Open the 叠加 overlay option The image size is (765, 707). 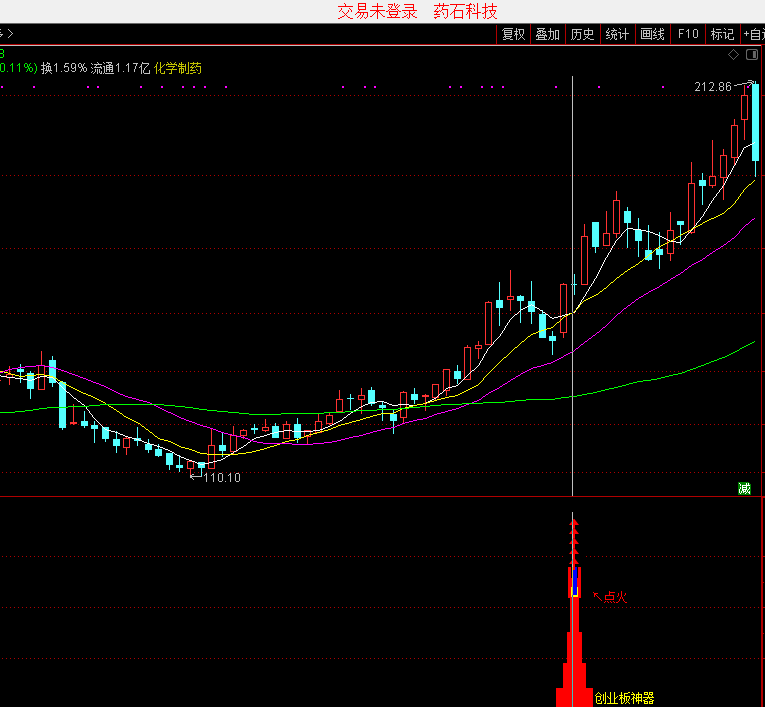[x=548, y=34]
